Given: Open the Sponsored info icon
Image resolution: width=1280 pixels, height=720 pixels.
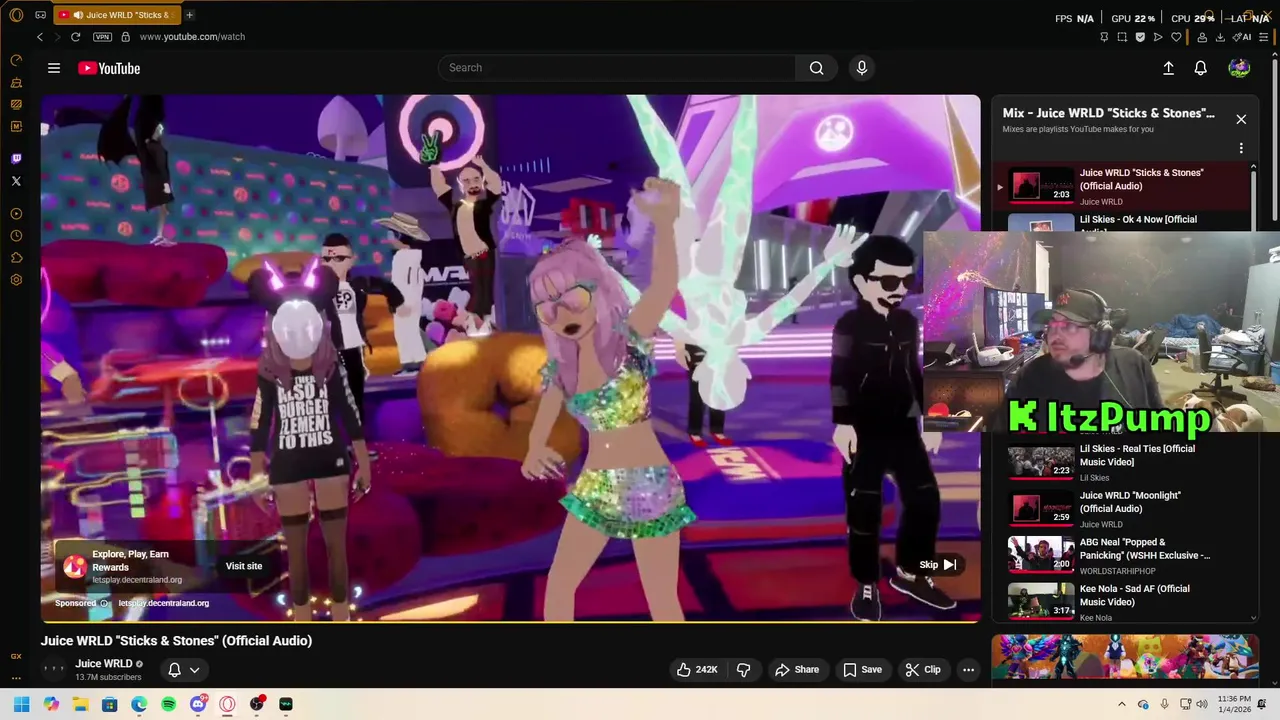Looking at the screenshot, I should (104, 603).
